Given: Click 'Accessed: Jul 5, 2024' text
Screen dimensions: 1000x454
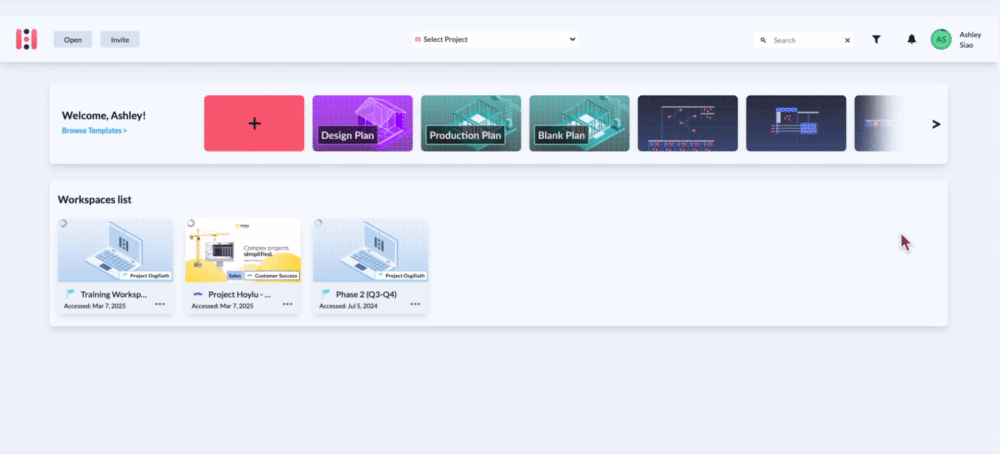Looking at the screenshot, I should pyautogui.click(x=350, y=306).
